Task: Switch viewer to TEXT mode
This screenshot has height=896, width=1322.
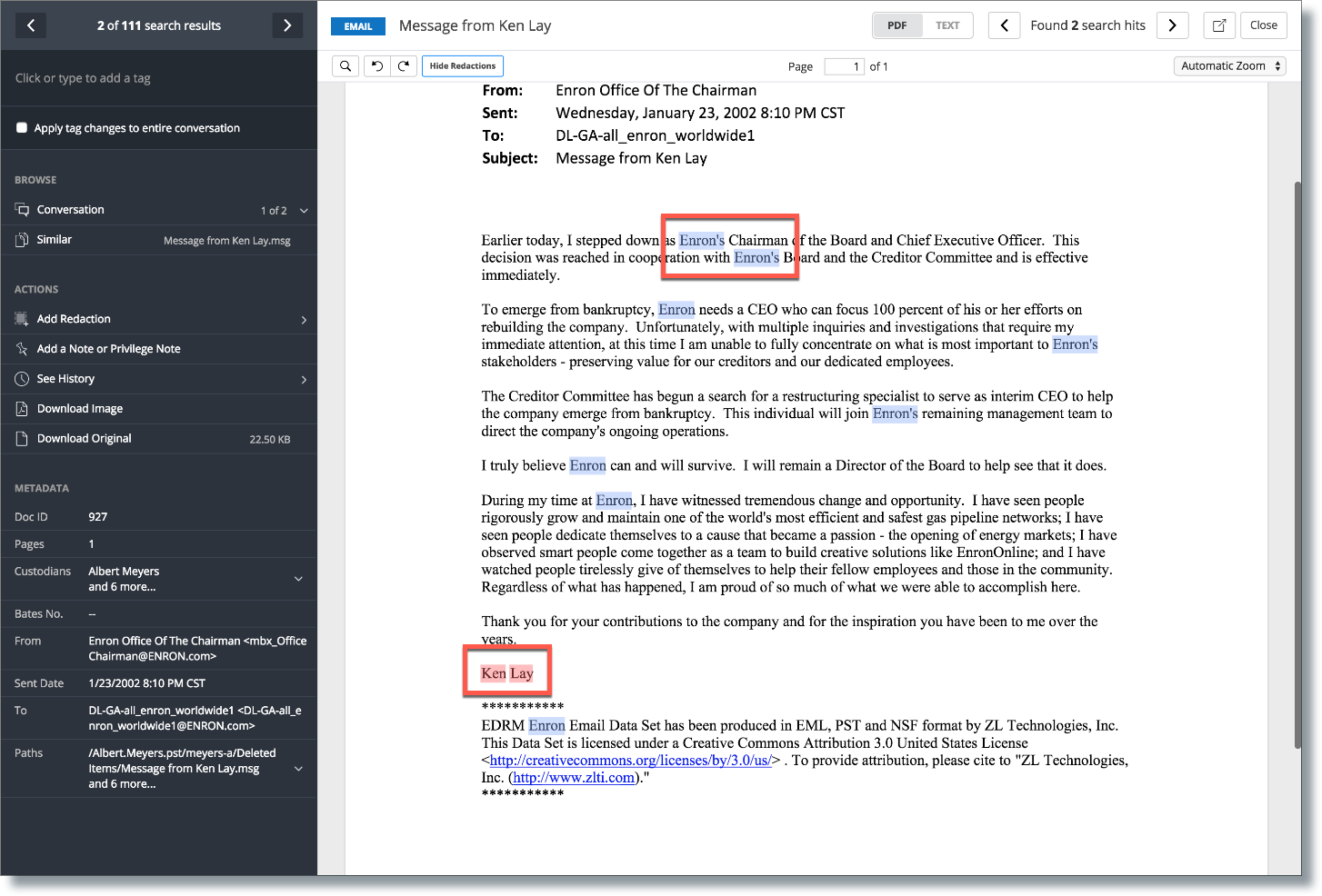Action: [947, 25]
